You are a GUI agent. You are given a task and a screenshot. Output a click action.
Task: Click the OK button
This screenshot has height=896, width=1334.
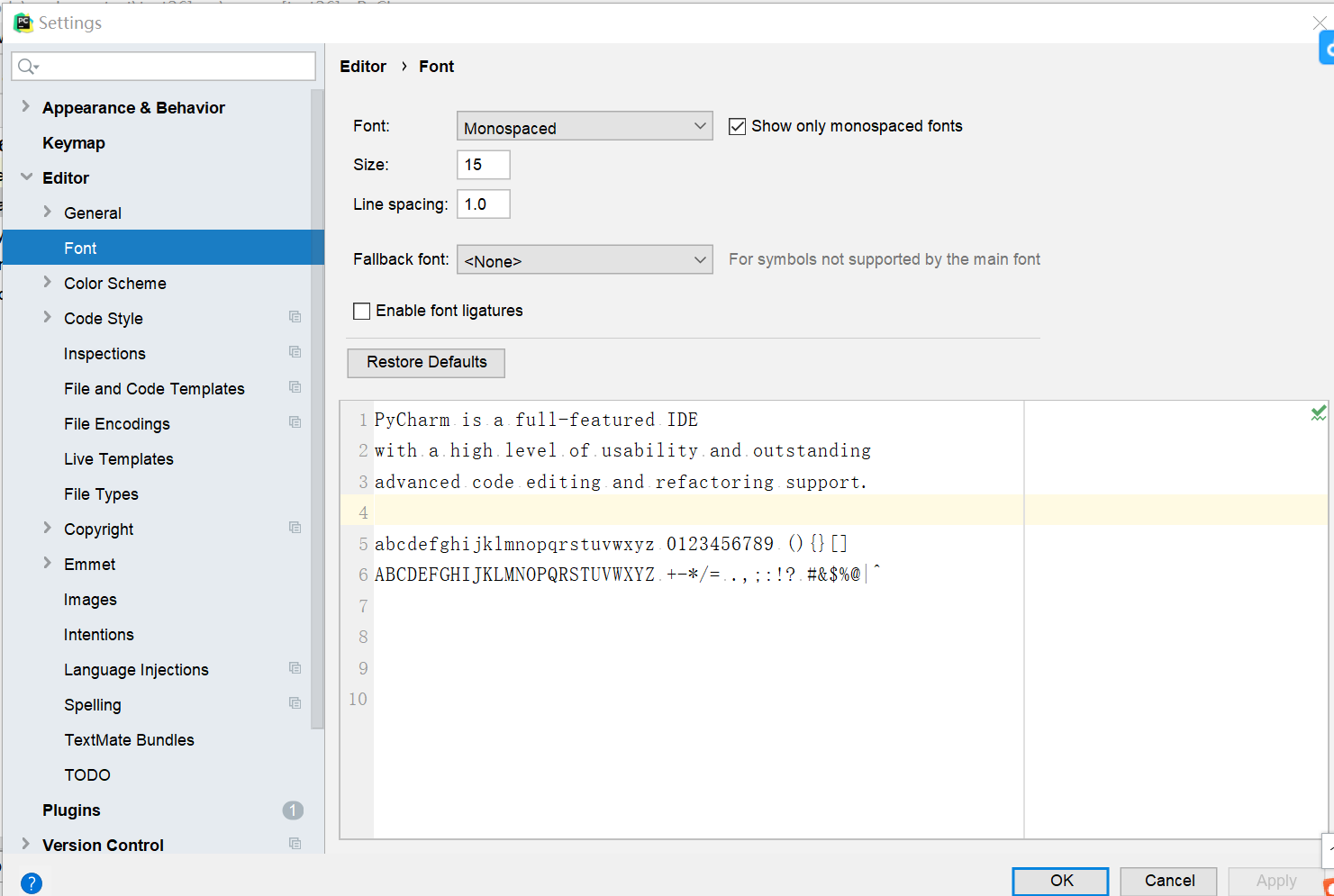[x=1061, y=881]
